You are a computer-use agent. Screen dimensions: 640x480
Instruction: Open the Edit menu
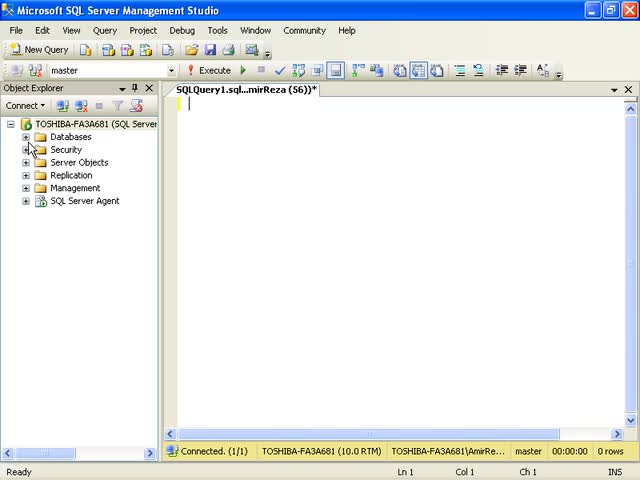click(42, 31)
